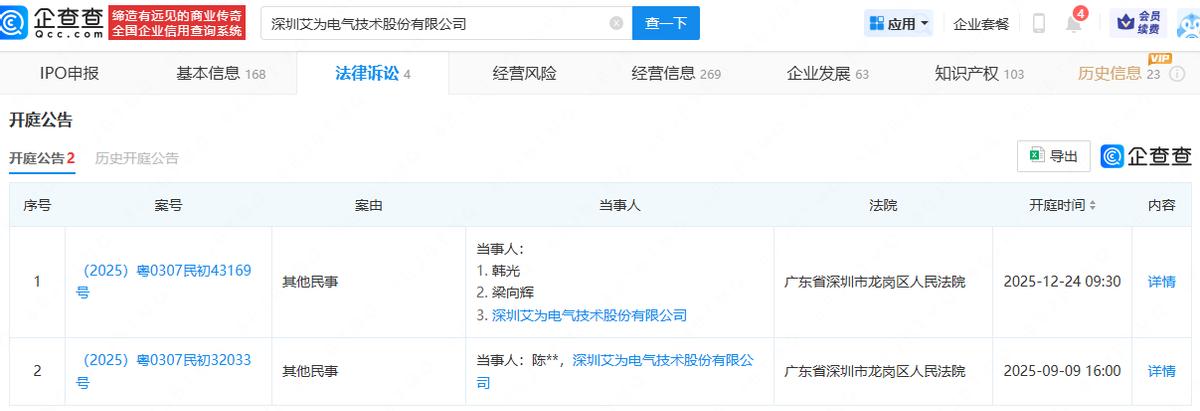
Task: Switch to the 基本信息 tab
Action: pos(220,73)
